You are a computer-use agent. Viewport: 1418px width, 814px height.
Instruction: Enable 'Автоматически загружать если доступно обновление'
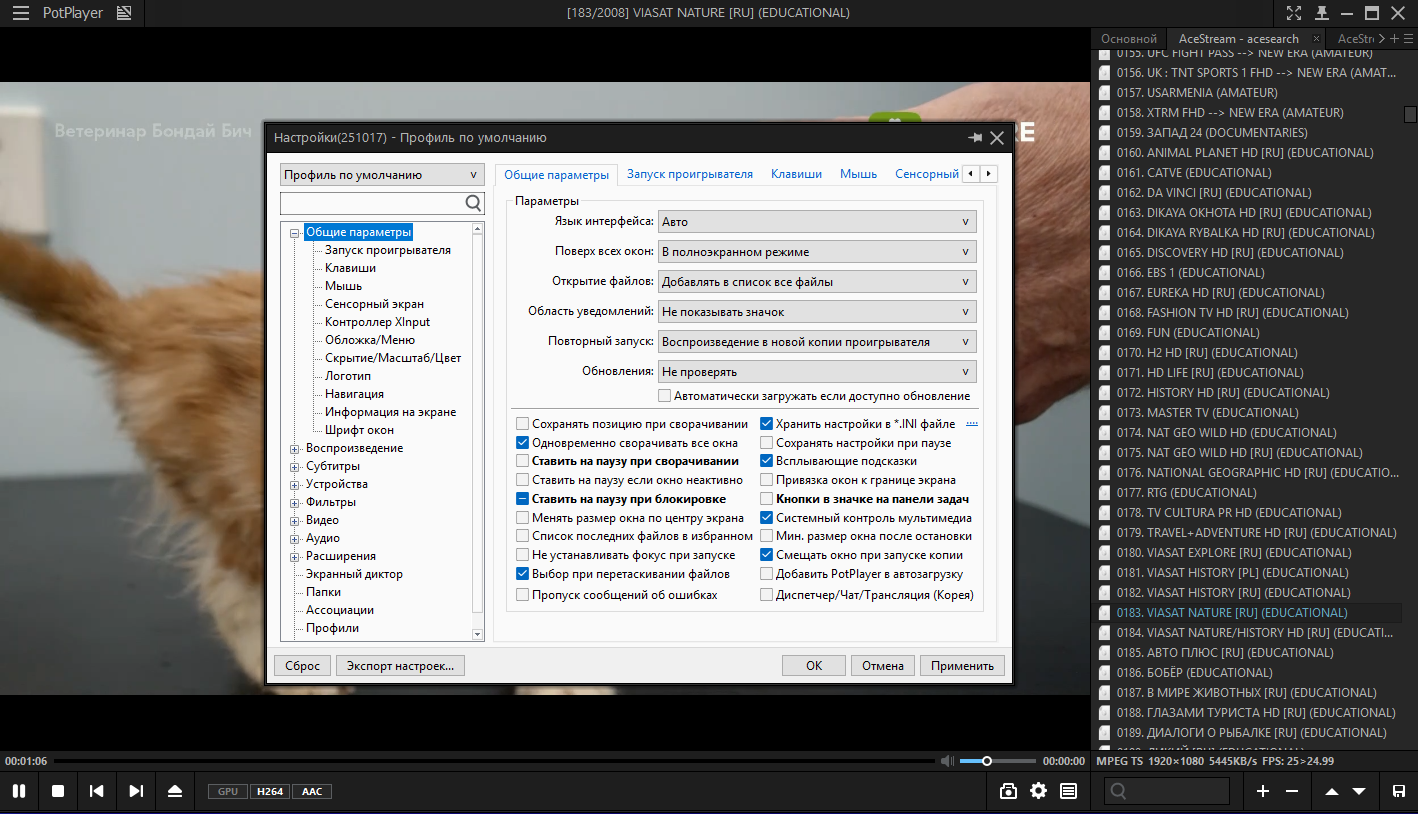(665, 396)
